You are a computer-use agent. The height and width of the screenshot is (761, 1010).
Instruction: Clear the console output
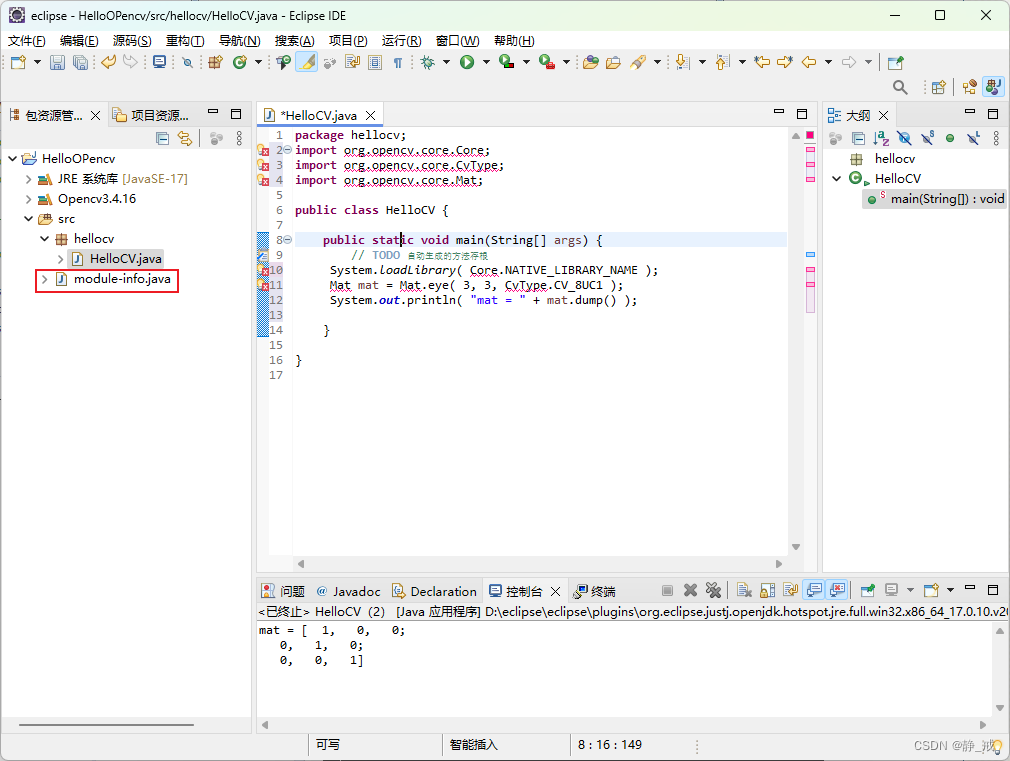743,590
